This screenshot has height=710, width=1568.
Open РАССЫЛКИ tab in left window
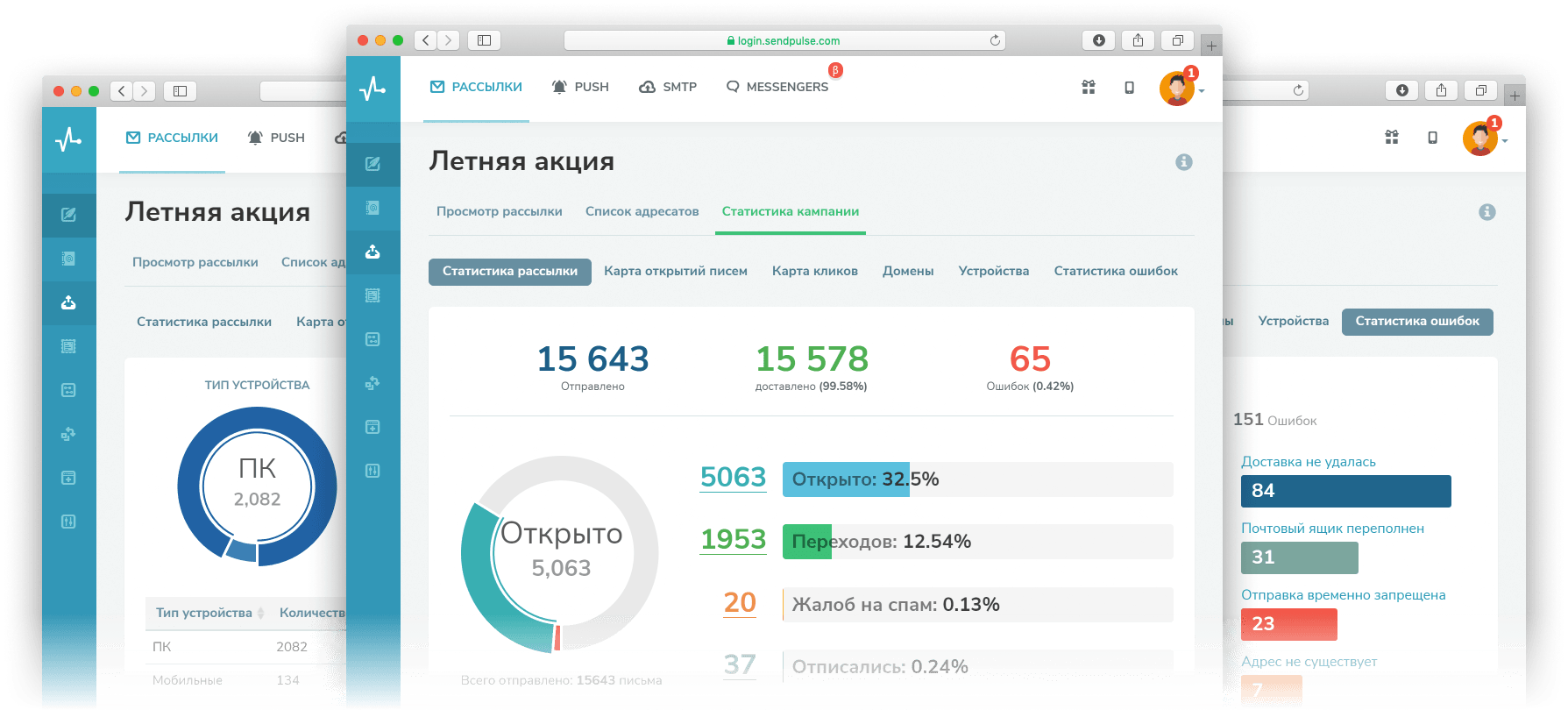173,138
